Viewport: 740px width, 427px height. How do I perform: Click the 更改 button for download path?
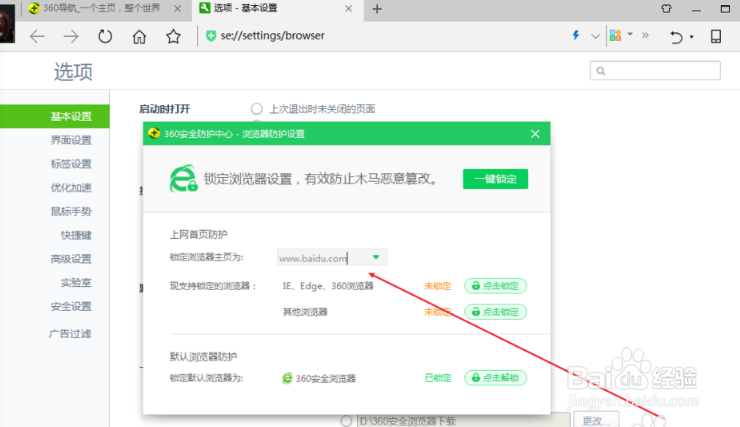tap(596, 420)
